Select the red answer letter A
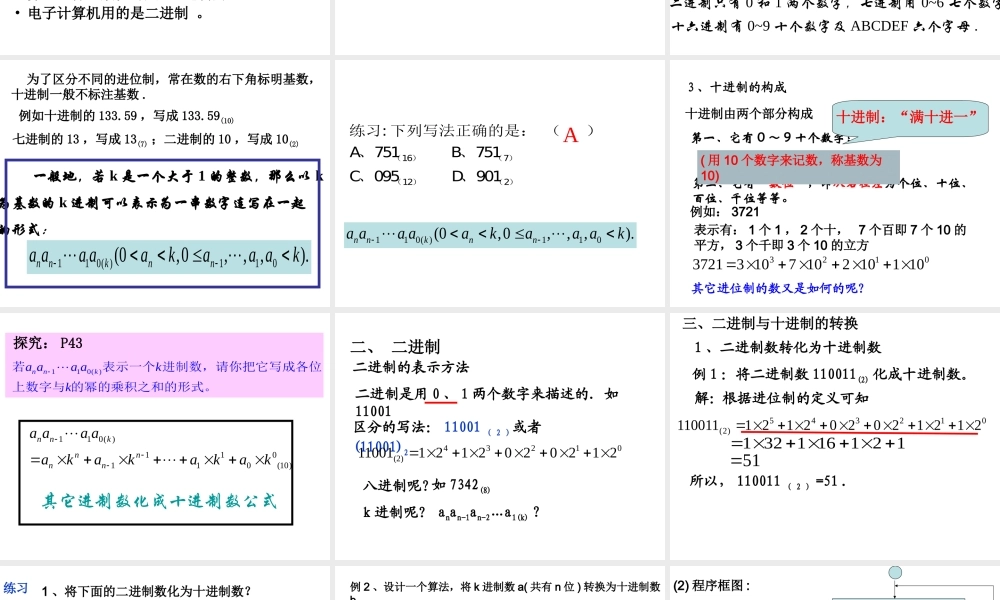Viewport: 1000px width, 600px height. click(570, 134)
